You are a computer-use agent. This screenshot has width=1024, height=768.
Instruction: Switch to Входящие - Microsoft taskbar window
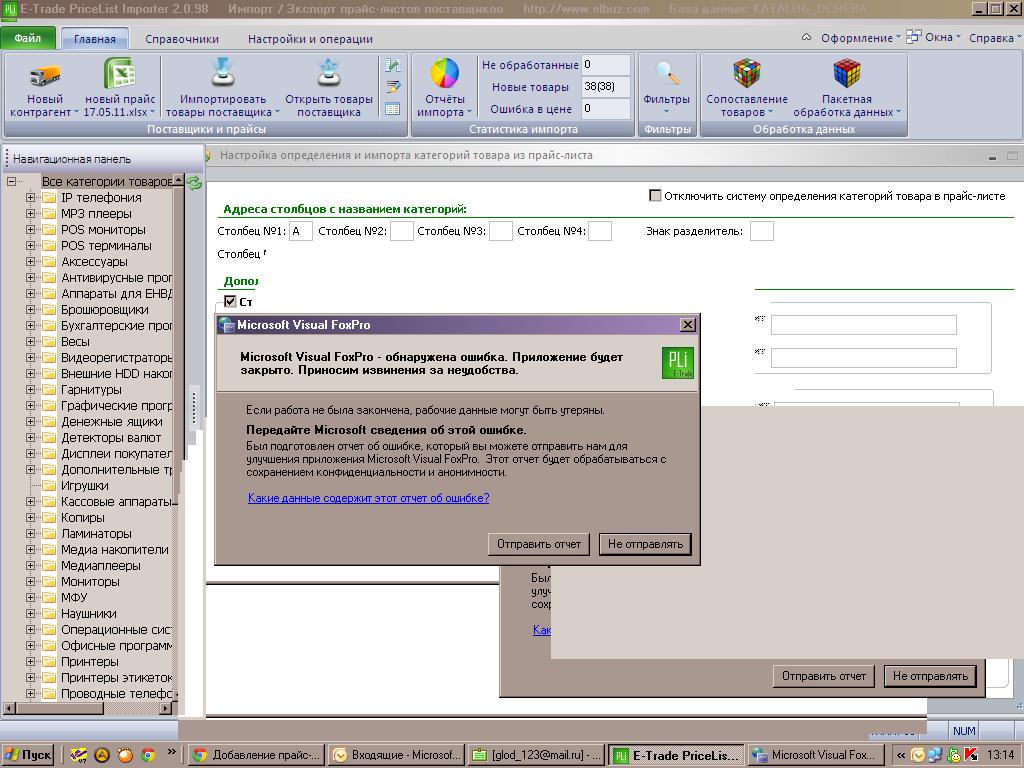click(x=396, y=755)
